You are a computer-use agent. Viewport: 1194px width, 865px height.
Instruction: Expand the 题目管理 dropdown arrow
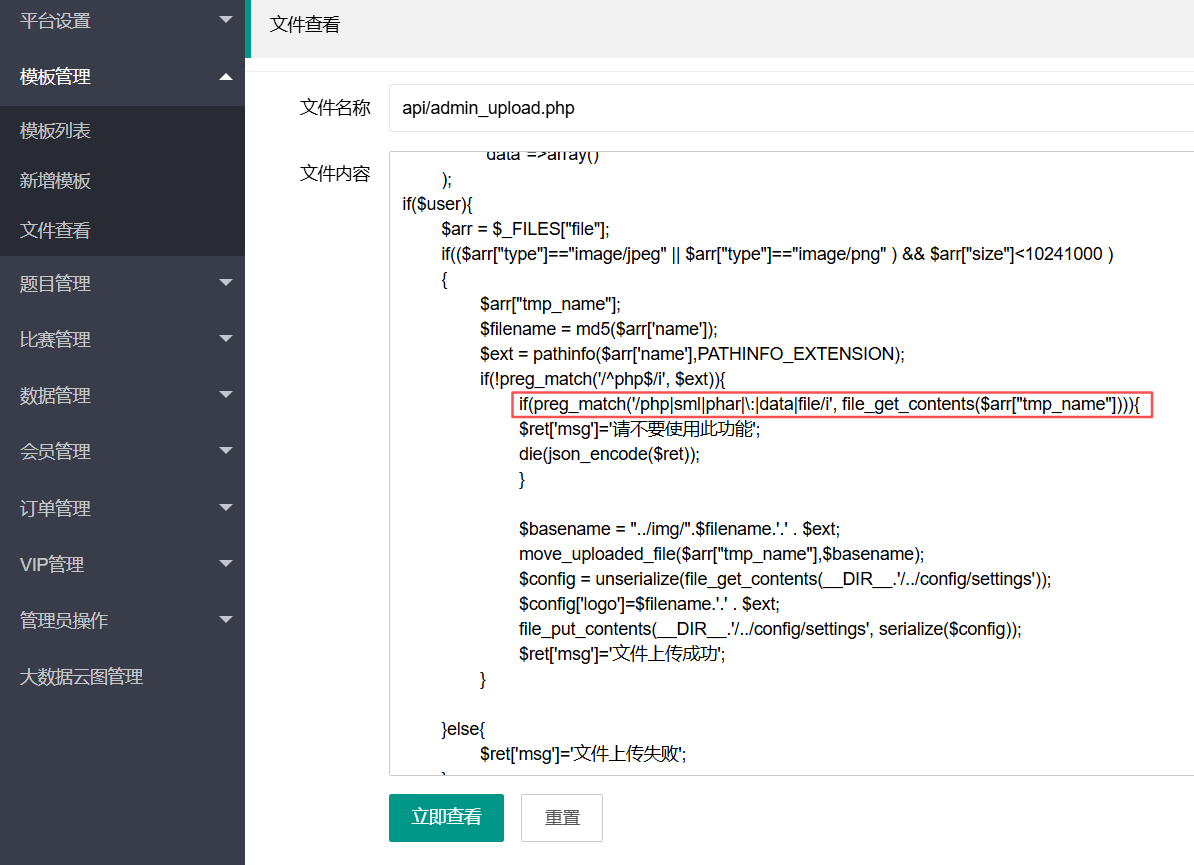[x=225, y=284]
